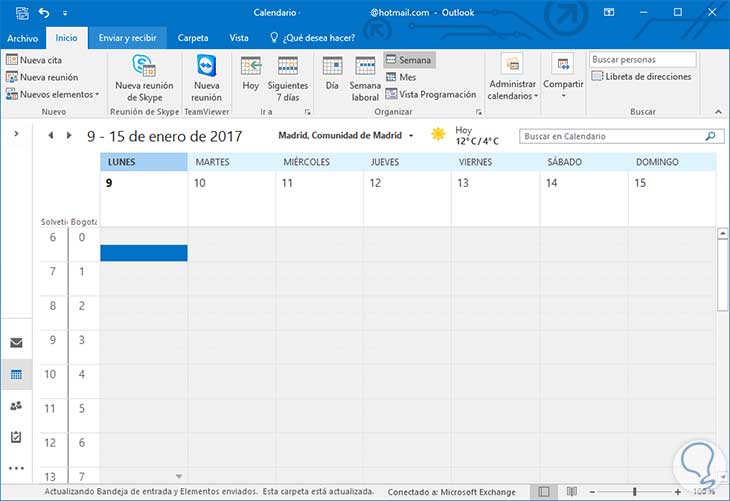
Task: Switch to Día view
Action: [332, 73]
